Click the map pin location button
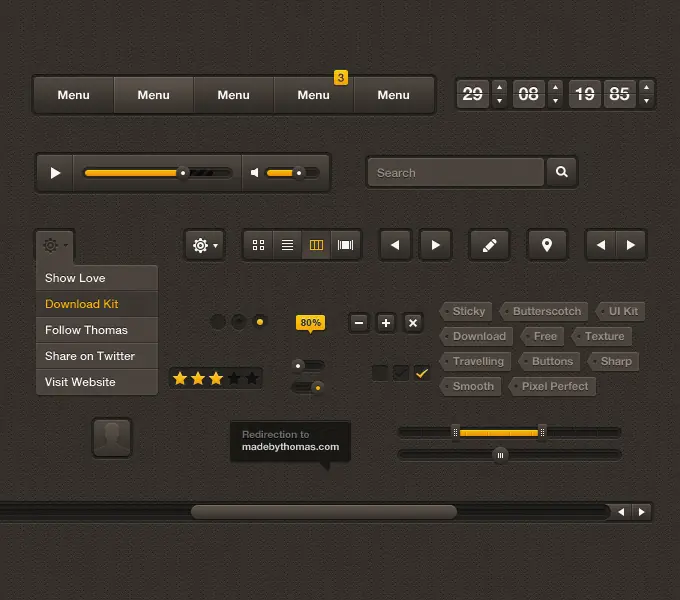The height and width of the screenshot is (600, 680). [547, 245]
